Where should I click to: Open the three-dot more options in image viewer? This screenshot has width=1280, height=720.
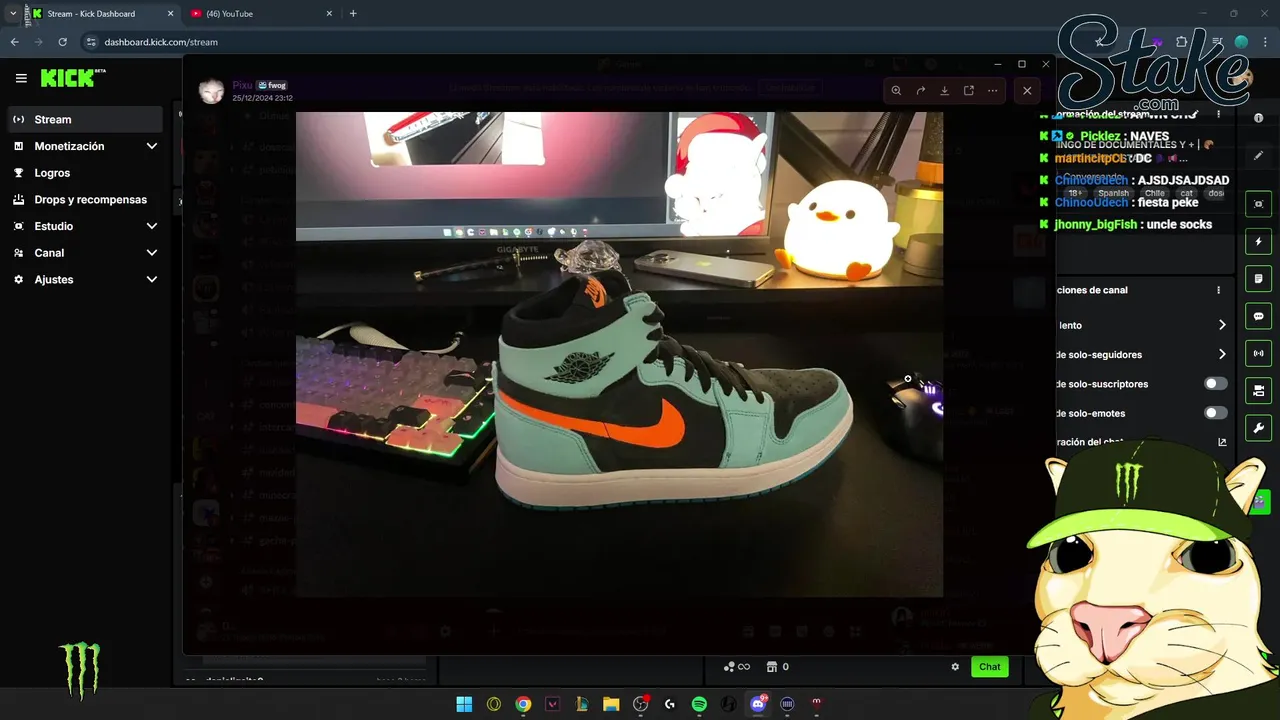(993, 90)
